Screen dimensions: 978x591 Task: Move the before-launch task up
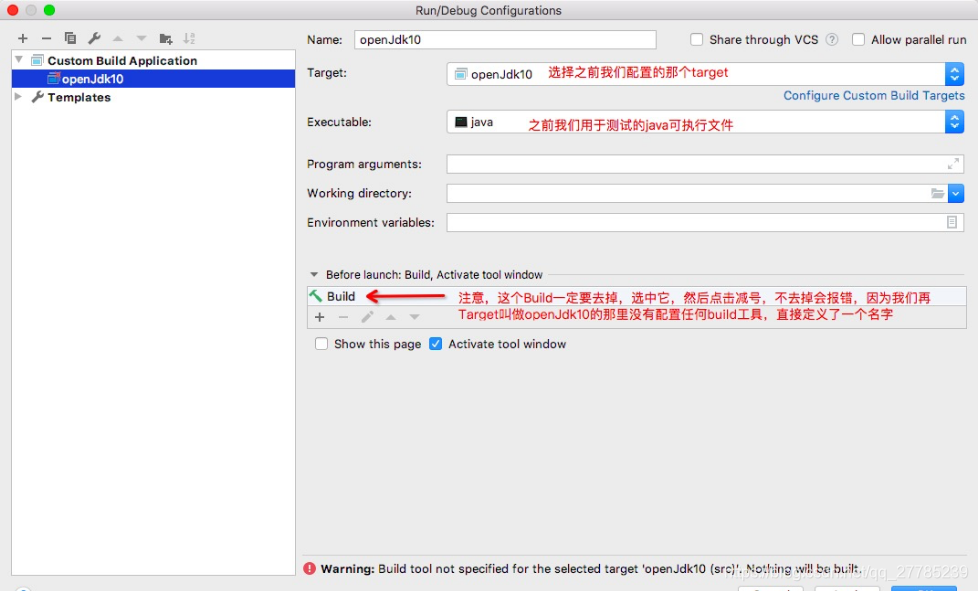coord(390,317)
